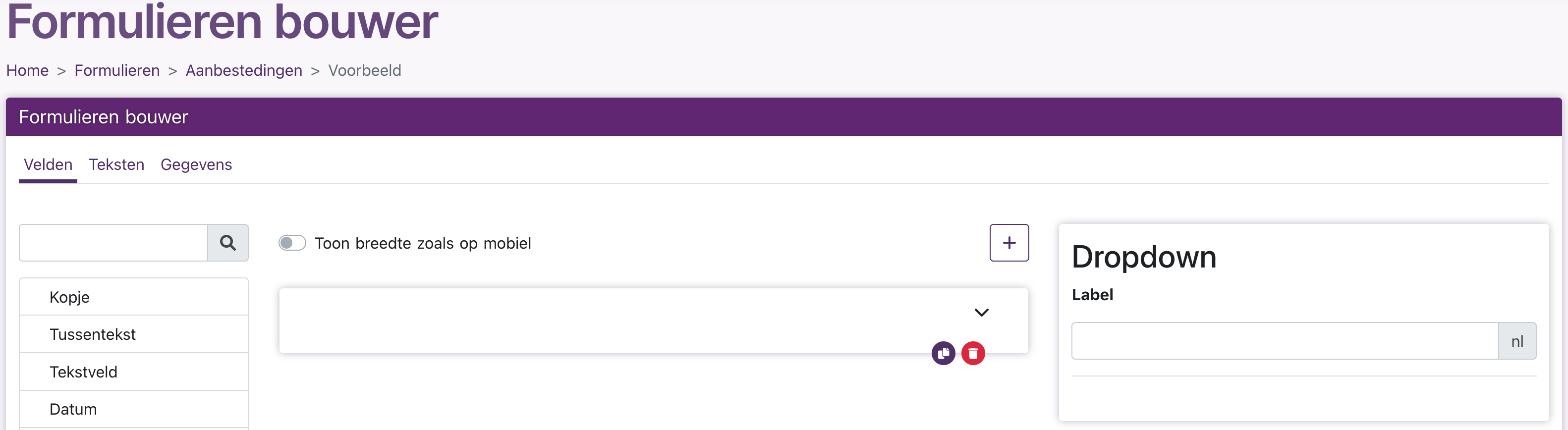Delete the dropdown field with trash icon
The image size is (1568, 430).
point(973,353)
